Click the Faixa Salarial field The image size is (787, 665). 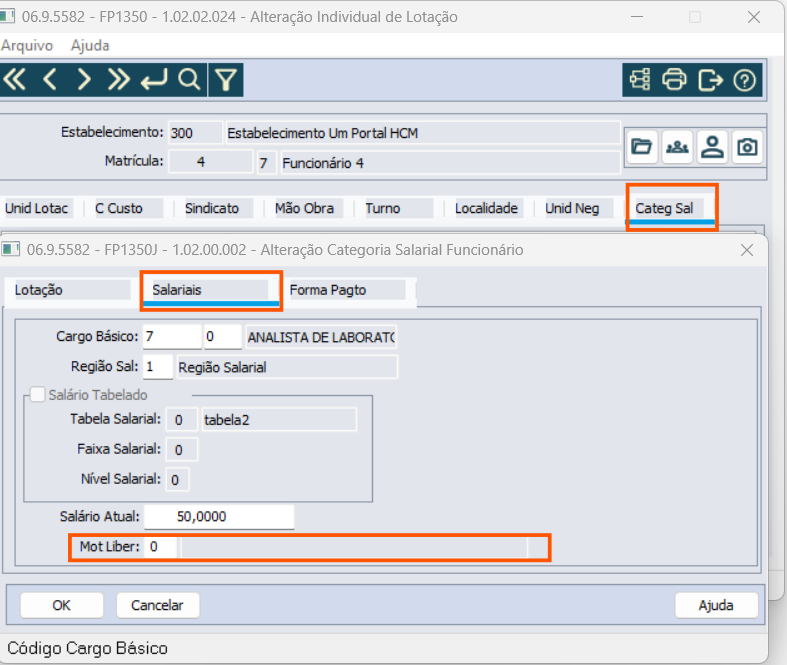(181, 449)
